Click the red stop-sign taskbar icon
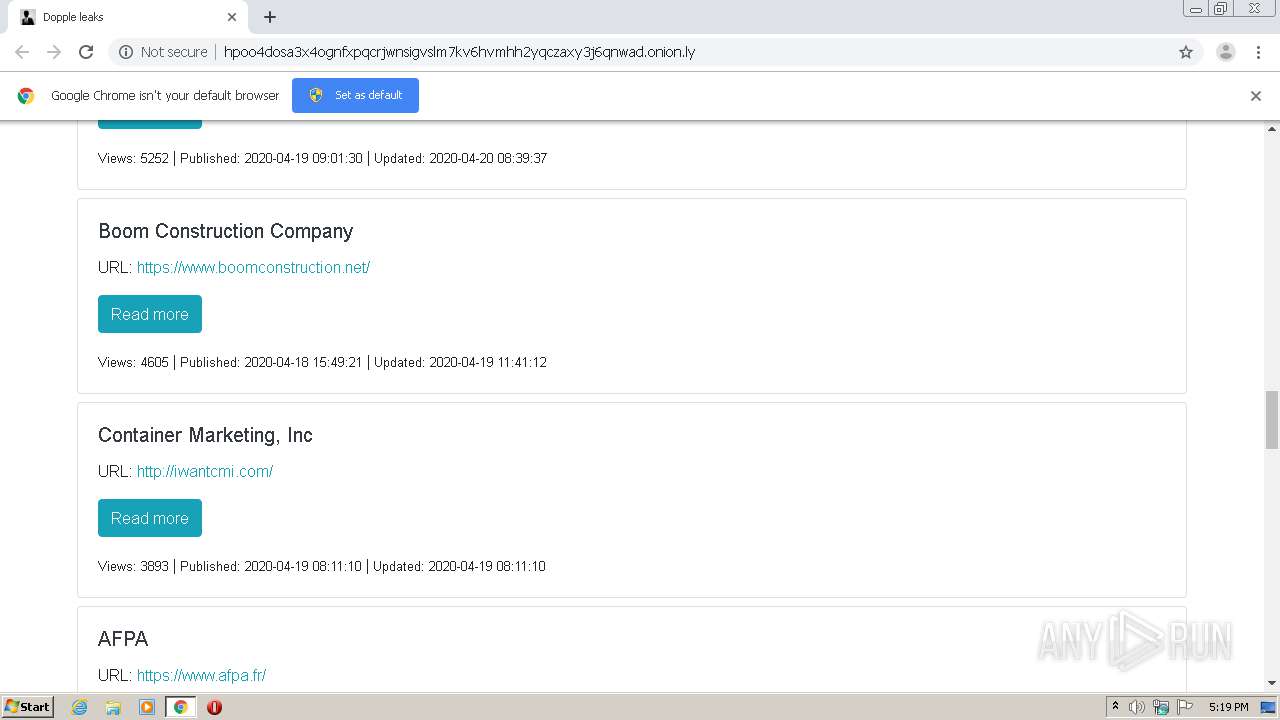The height and width of the screenshot is (720, 1280). [x=214, y=707]
